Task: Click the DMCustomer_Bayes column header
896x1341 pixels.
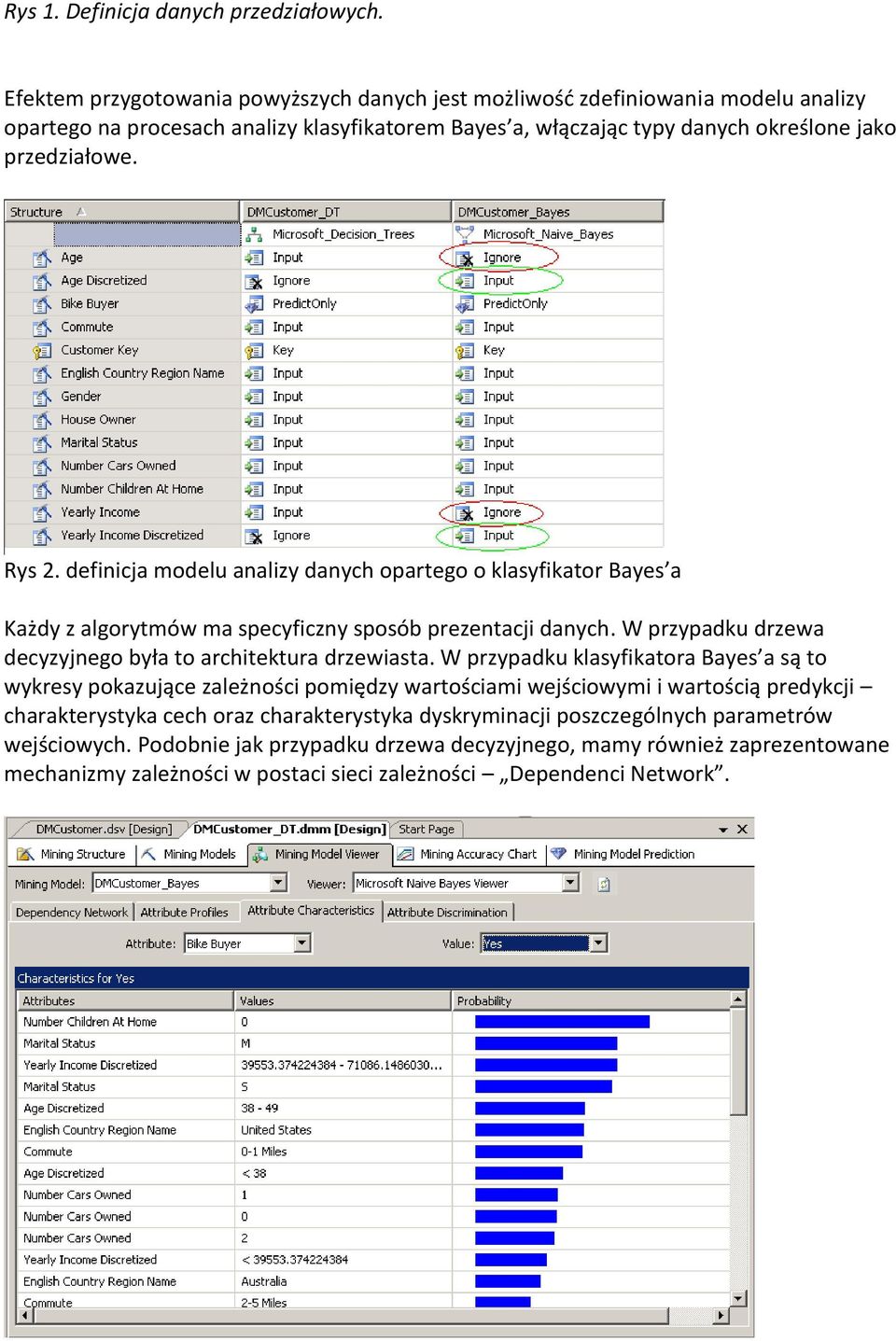Action: point(558,212)
